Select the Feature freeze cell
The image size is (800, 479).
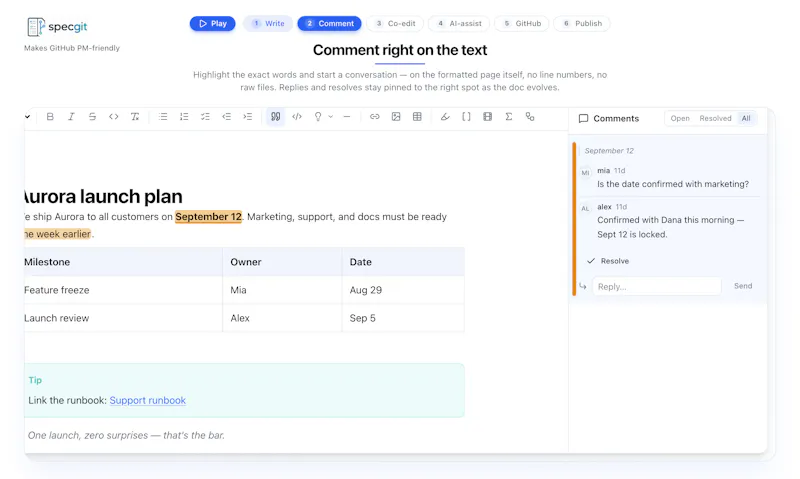[123, 290]
